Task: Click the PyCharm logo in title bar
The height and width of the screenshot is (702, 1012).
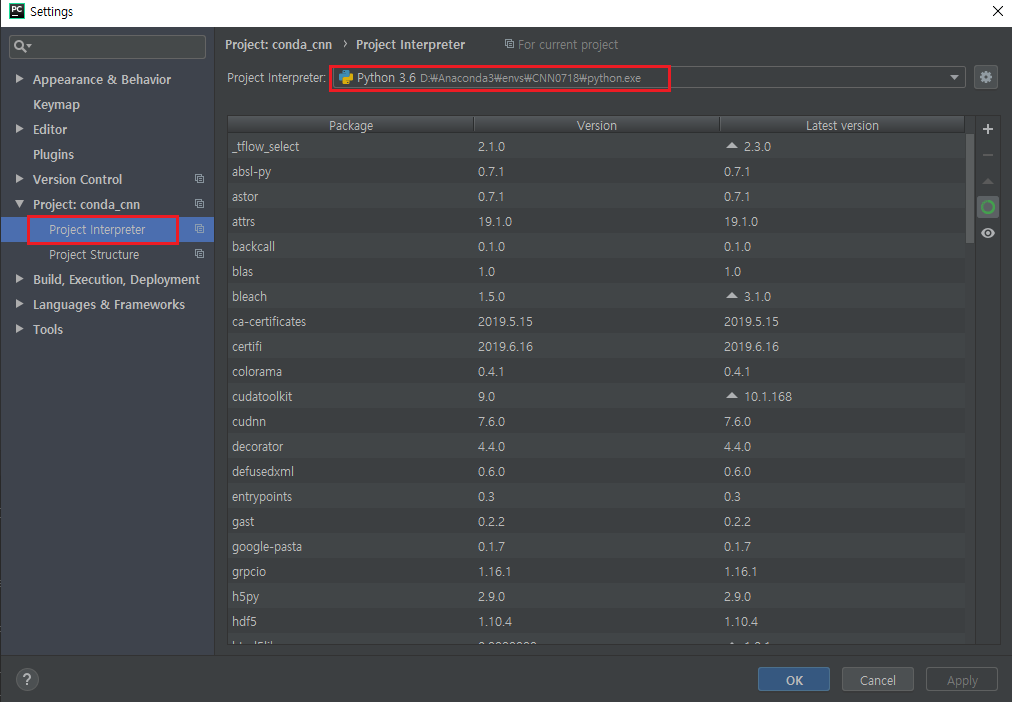Action: click(x=16, y=11)
